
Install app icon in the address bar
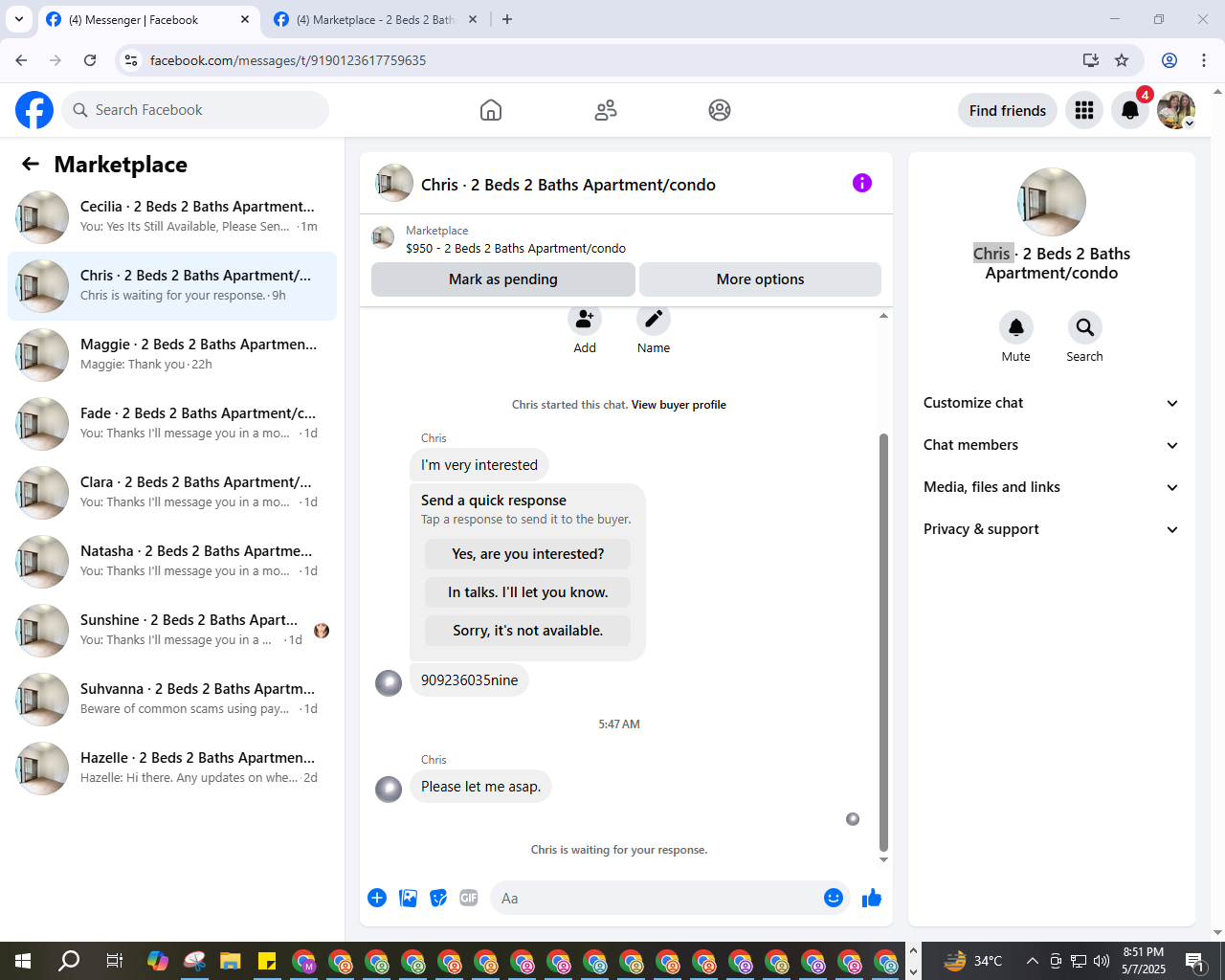(1091, 60)
